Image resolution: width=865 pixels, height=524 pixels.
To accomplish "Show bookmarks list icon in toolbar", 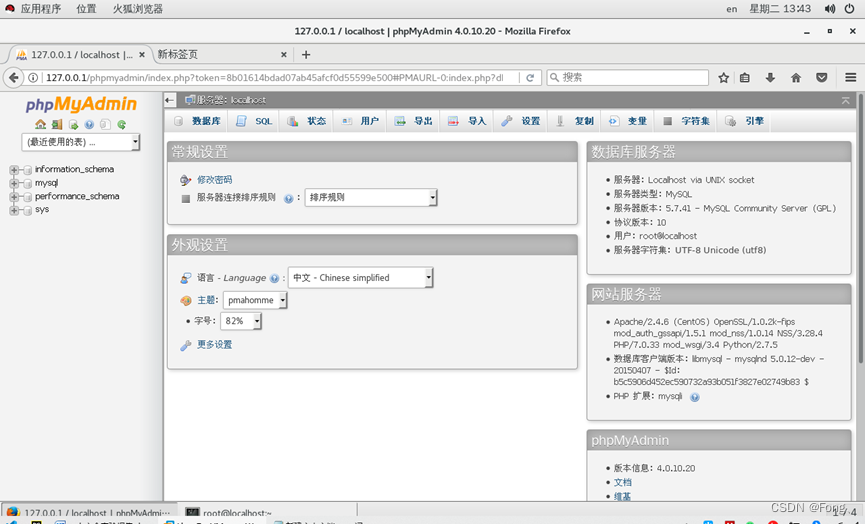I will 745,78.
